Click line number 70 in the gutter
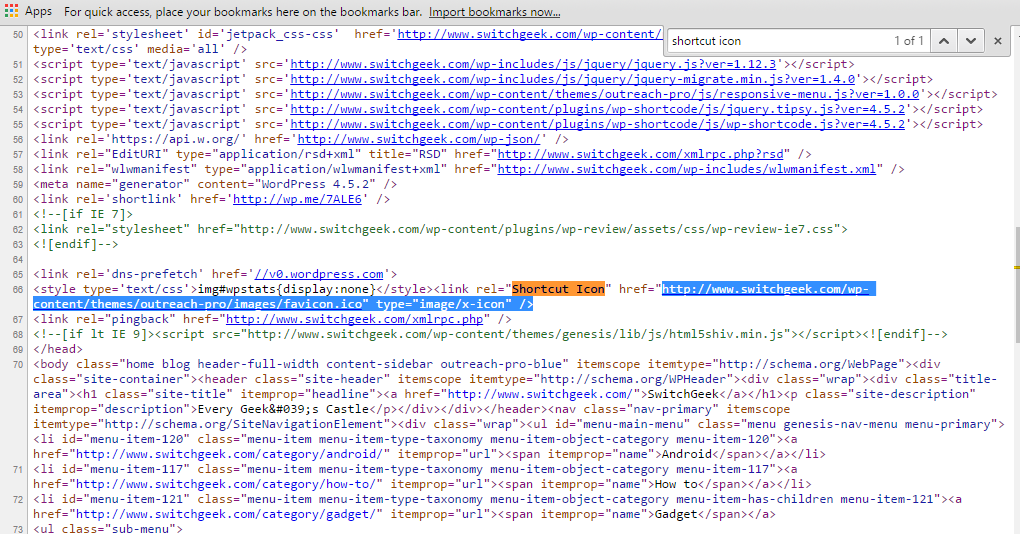 click(x=18, y=364)
